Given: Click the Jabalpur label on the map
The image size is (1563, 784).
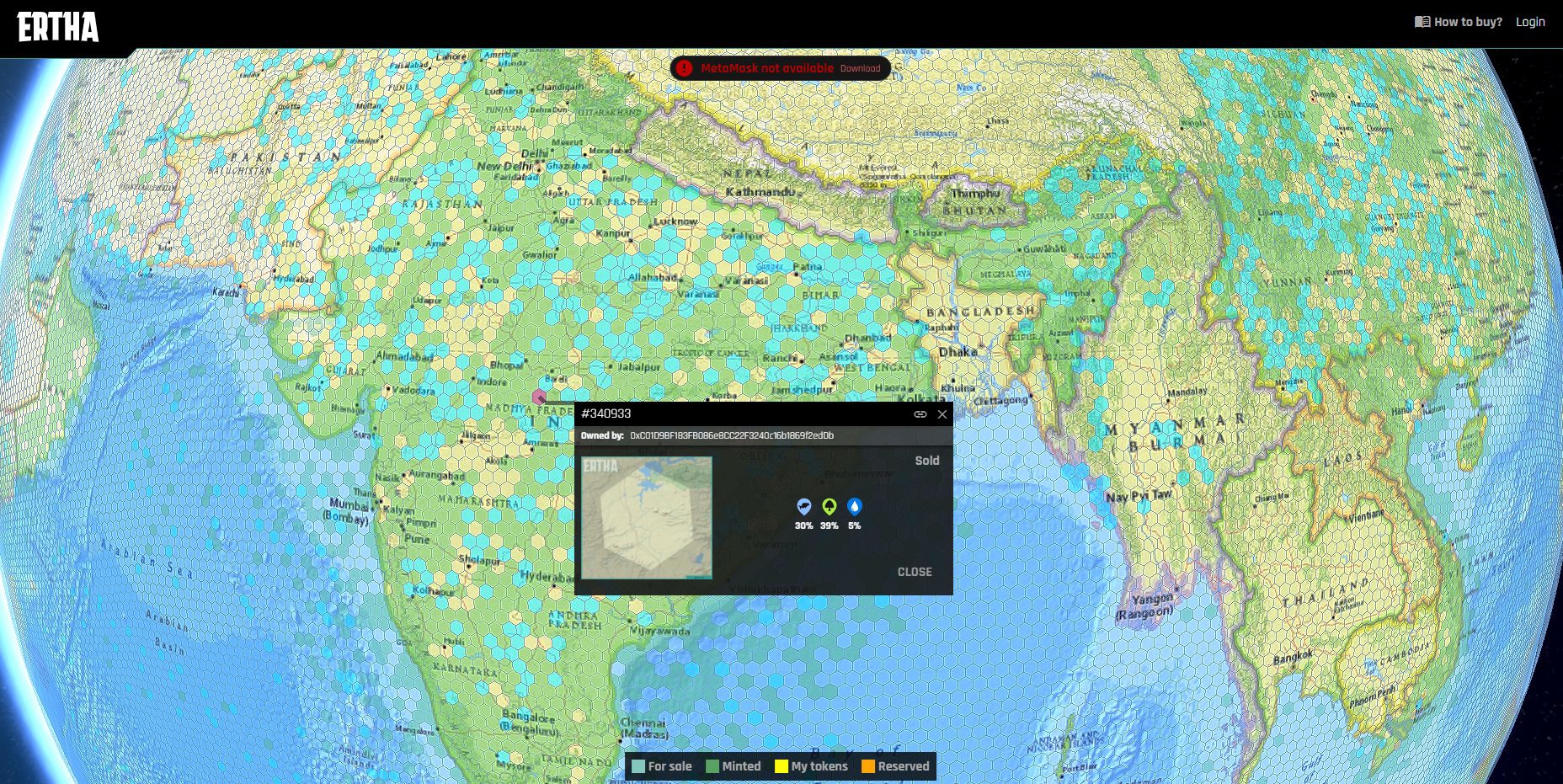Looking at the screenshot, I should click(x=639, y=367).
